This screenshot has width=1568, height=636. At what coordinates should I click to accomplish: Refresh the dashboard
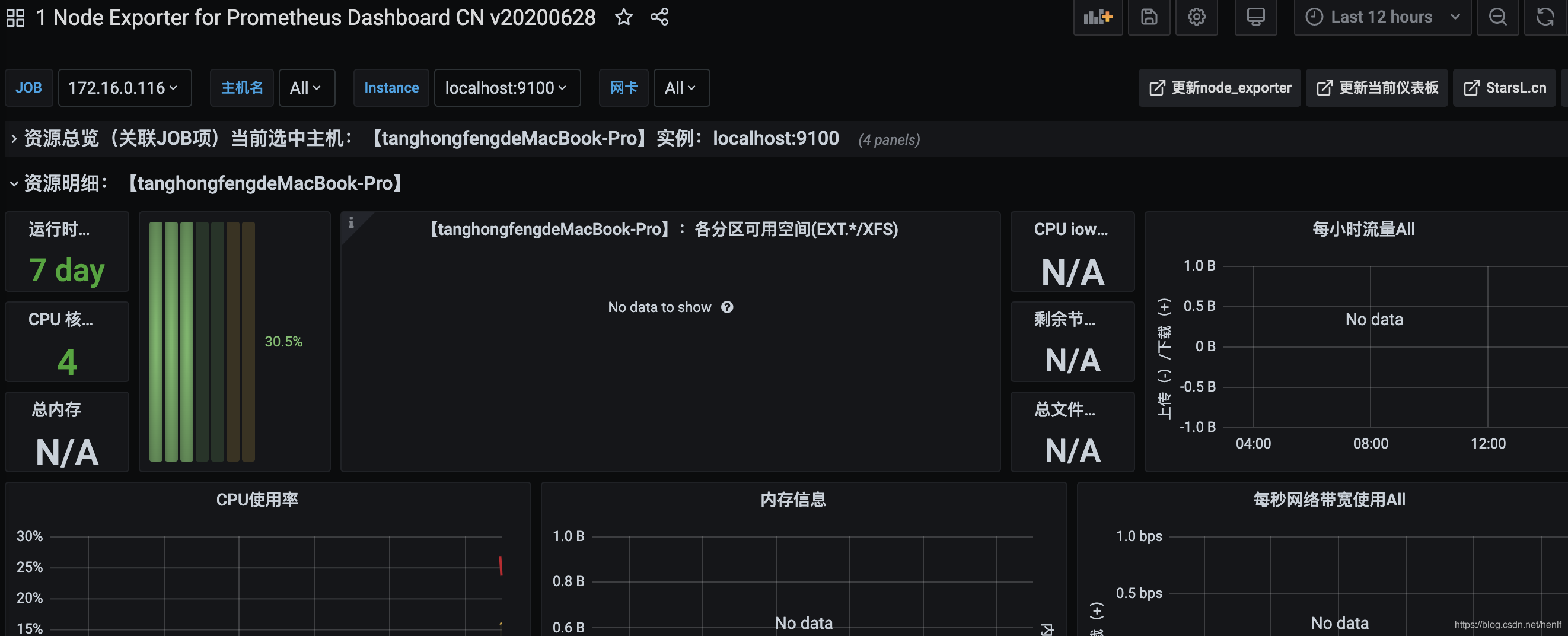pos(1545,17)
